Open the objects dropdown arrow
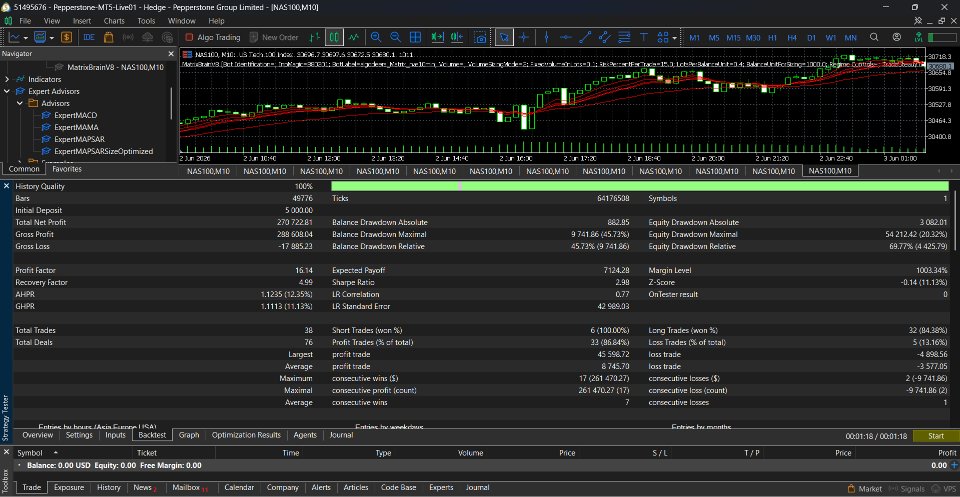 pos(674,37)
